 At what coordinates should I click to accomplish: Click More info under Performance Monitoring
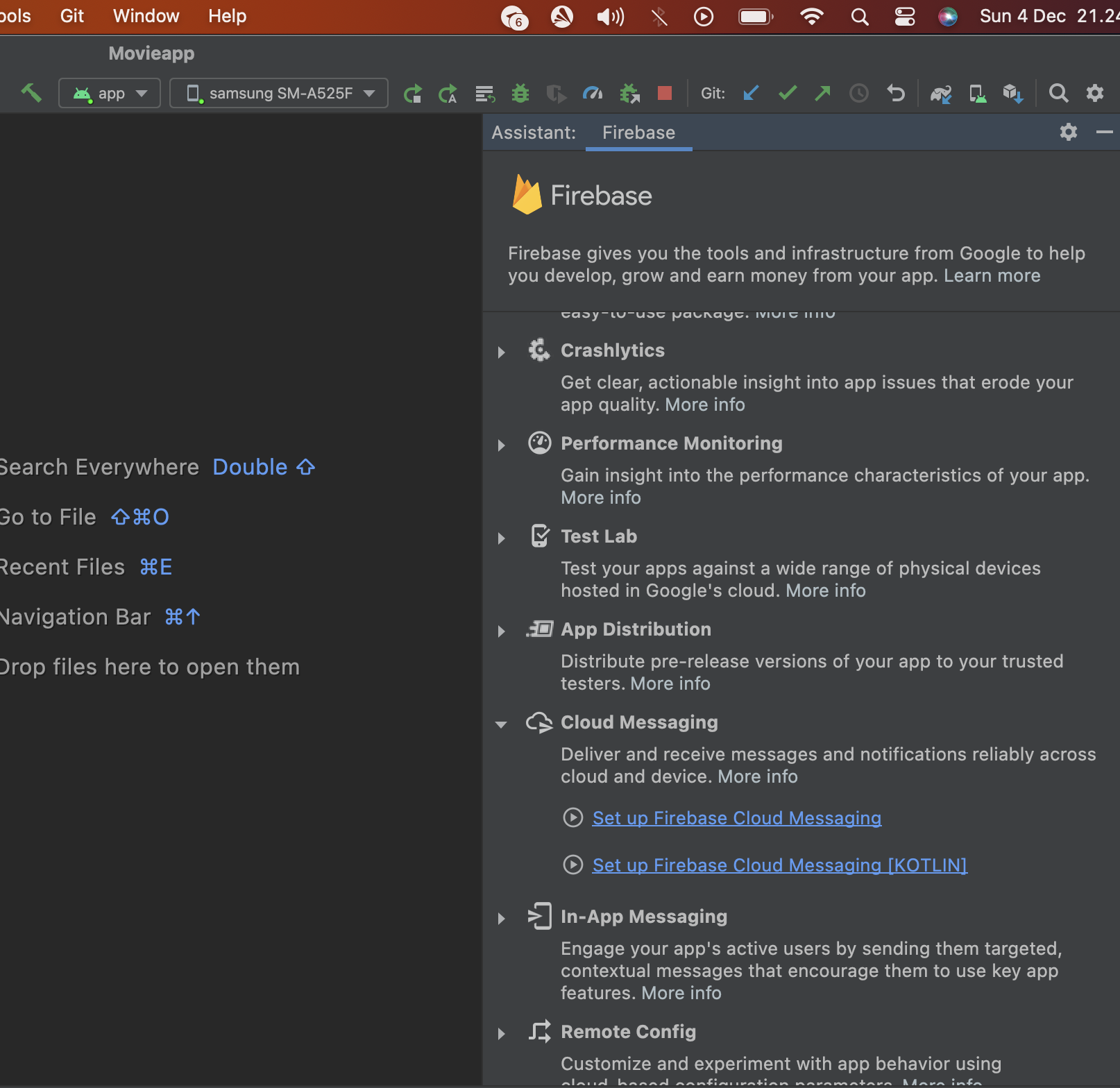pyautogui.click(x=601, y=498)
